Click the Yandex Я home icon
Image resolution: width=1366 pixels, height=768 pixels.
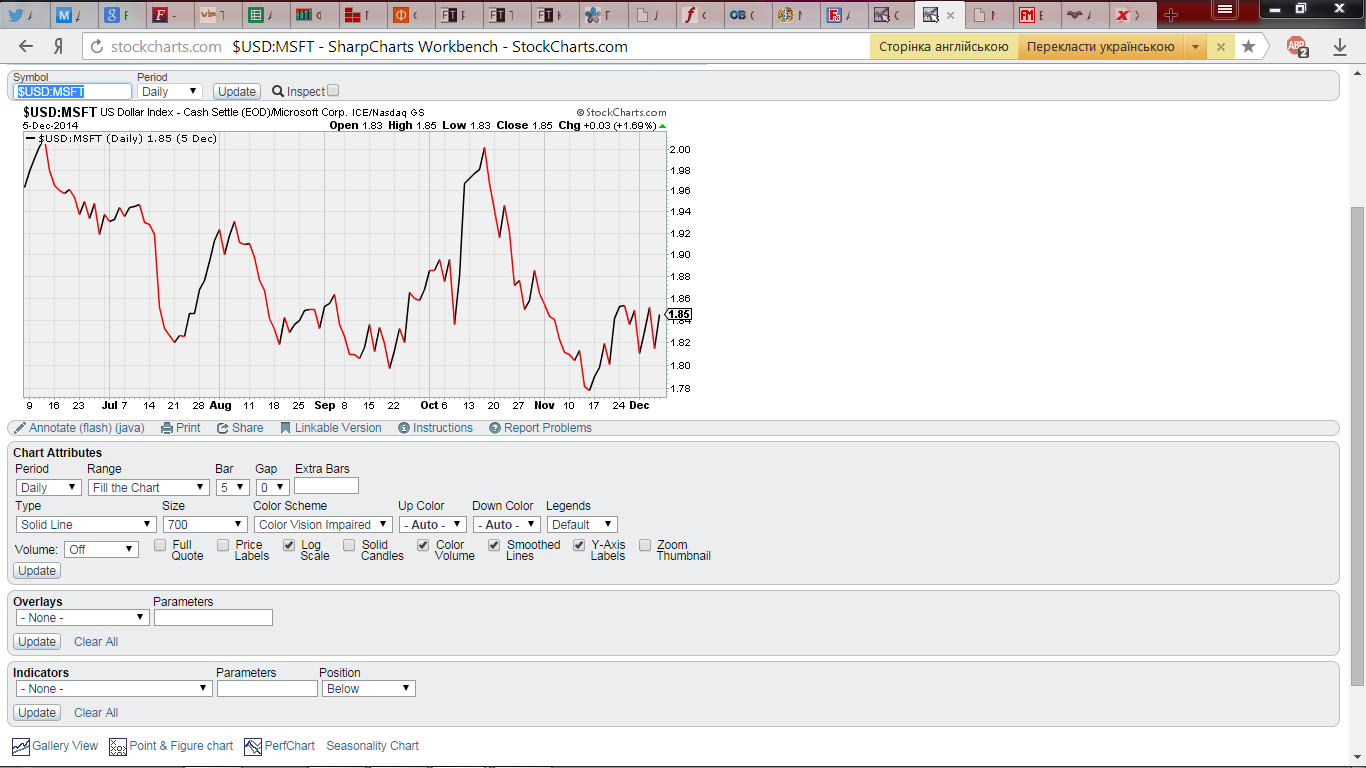click(59, 46)
